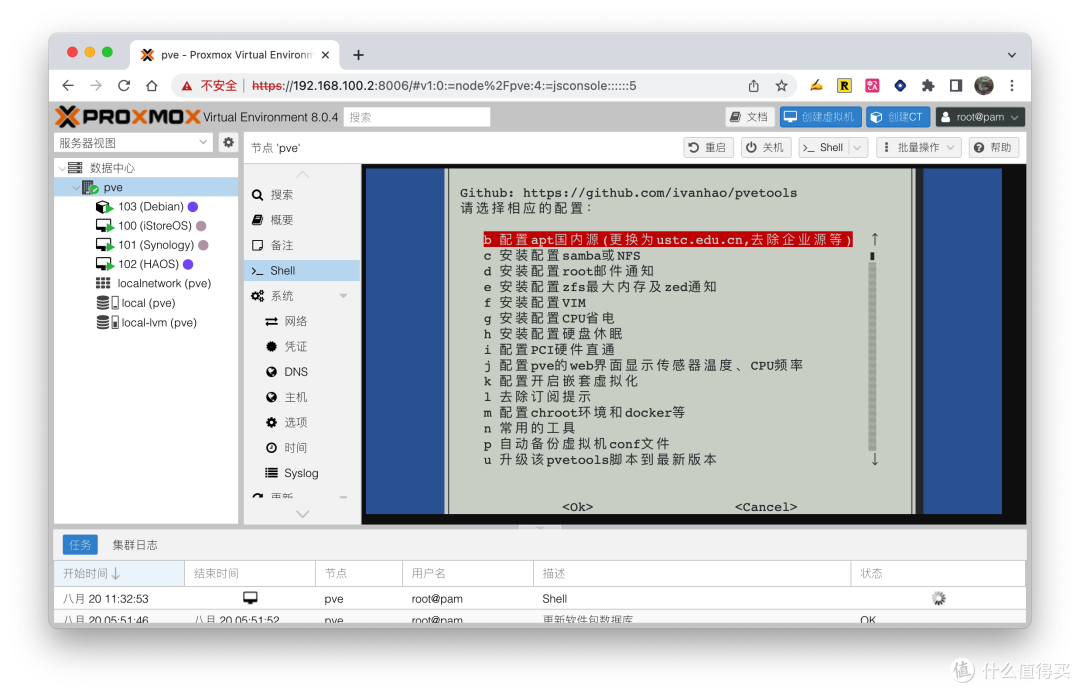The image size is (1080, 693).
Task: Click the 创建虚拟机 button
Action: [x=820, y=117]
